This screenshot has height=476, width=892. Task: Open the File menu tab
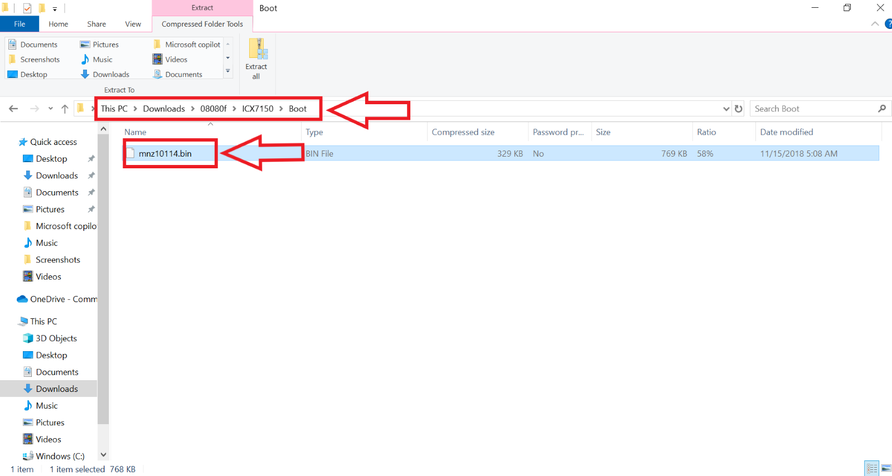pyautogui.click(x=19, y=24)
